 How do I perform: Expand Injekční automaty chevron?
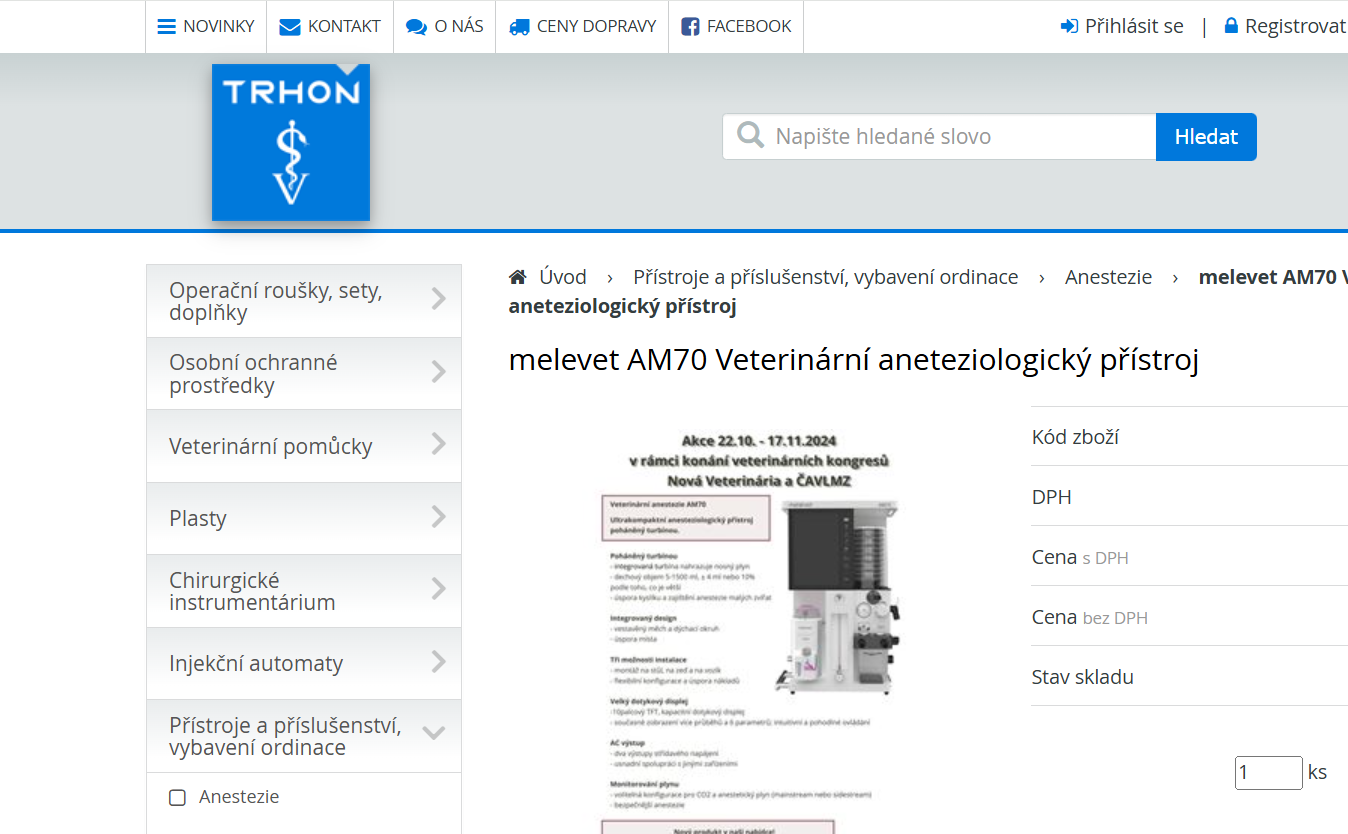(x=438, y=661)
